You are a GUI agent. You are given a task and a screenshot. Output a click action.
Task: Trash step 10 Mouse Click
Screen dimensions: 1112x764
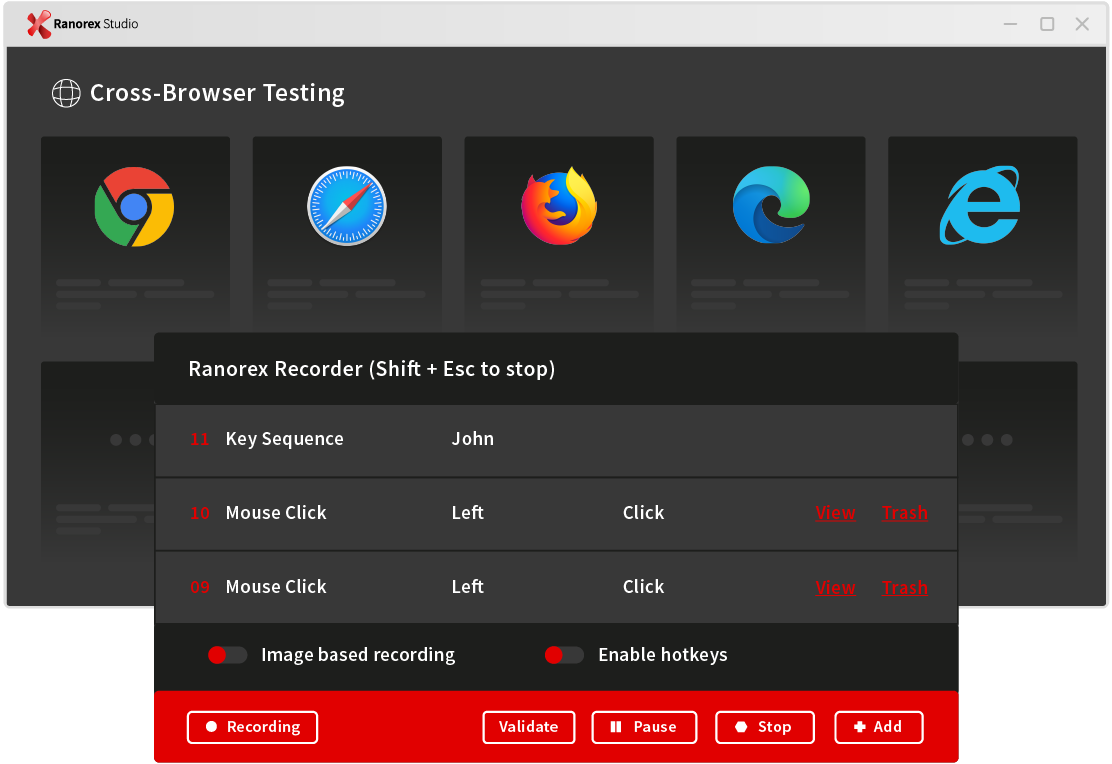(905, 513)
